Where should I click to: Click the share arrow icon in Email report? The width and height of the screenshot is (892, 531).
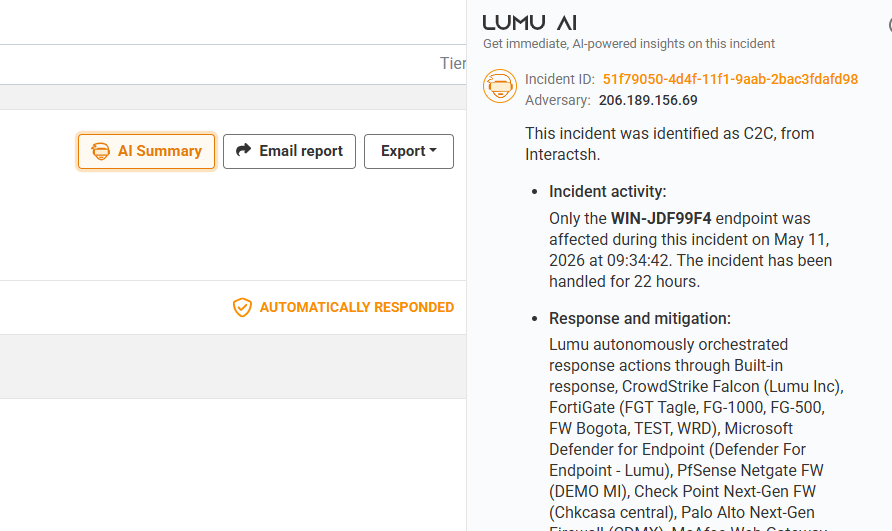[243, 150]
